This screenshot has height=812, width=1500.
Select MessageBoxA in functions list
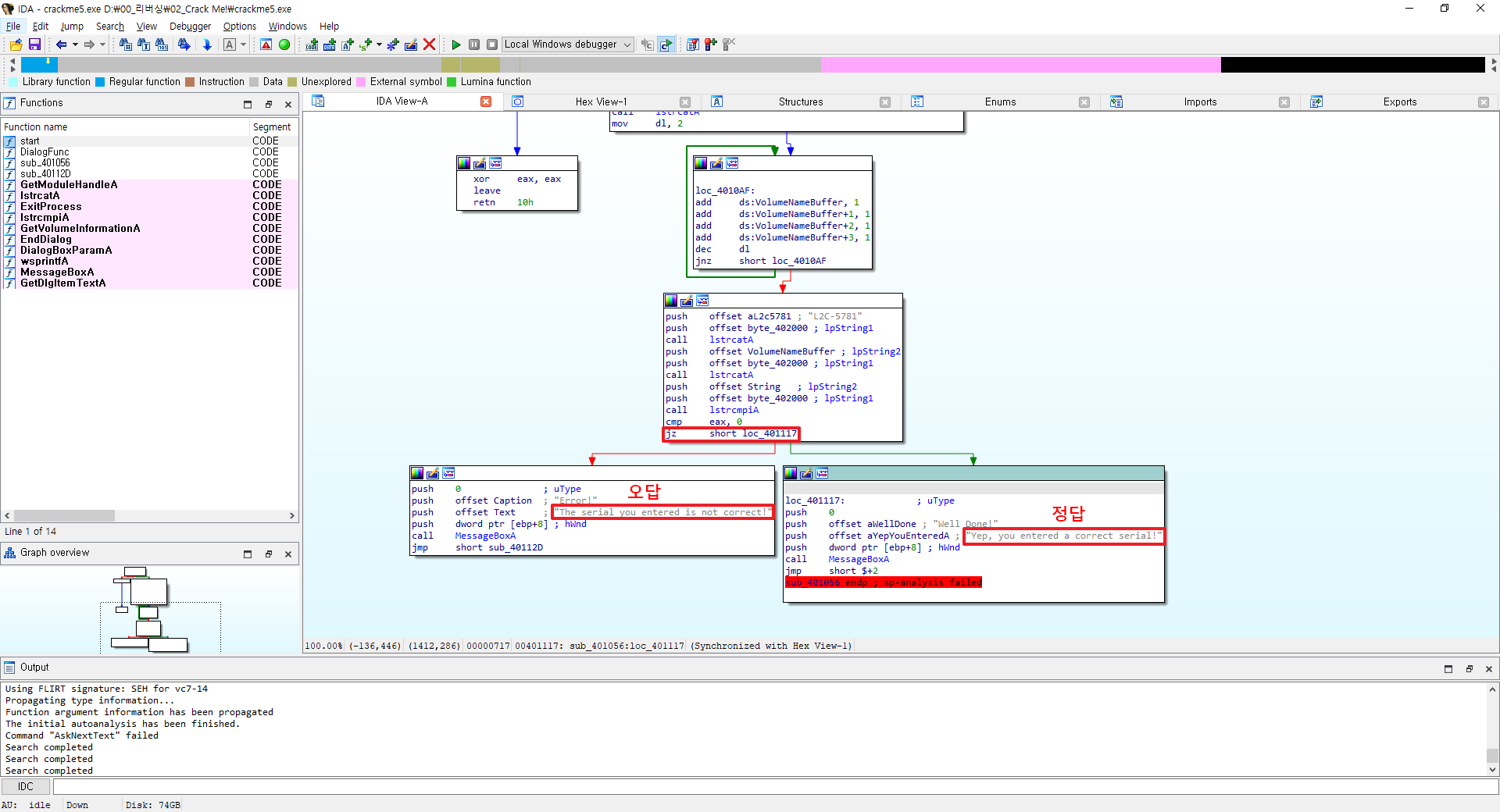[149, 272]
